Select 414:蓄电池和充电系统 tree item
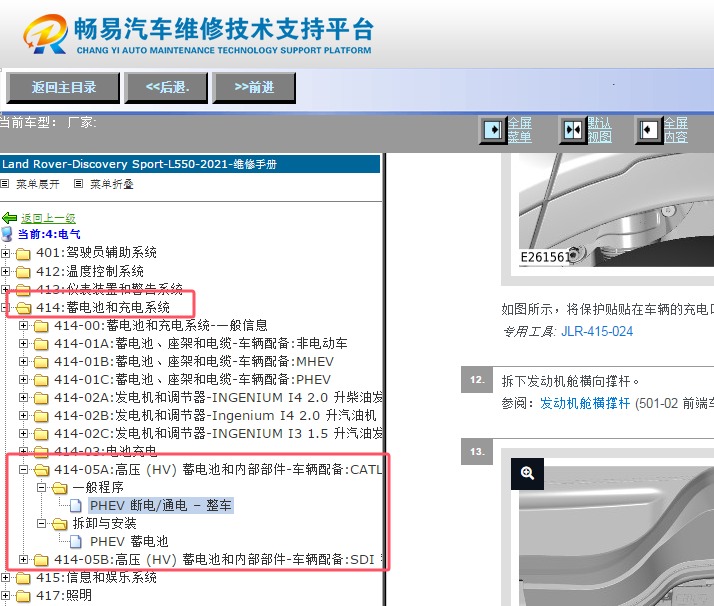Screen dimensions: 714x606 coord(103,307)
